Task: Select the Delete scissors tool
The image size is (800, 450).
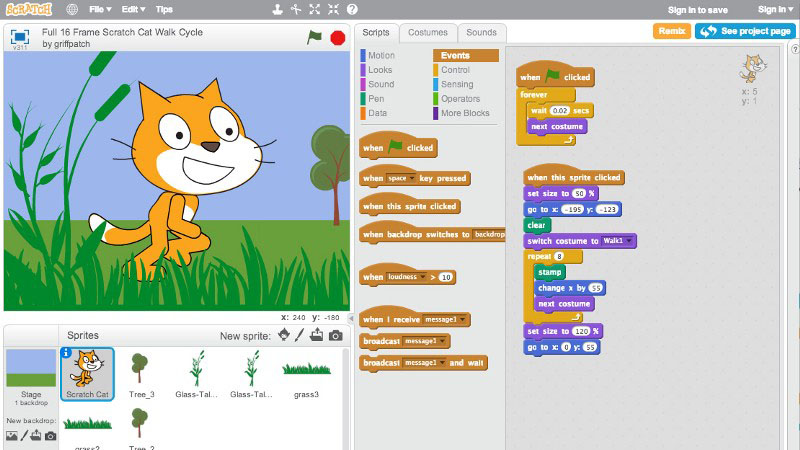Action: coord(296,9)
